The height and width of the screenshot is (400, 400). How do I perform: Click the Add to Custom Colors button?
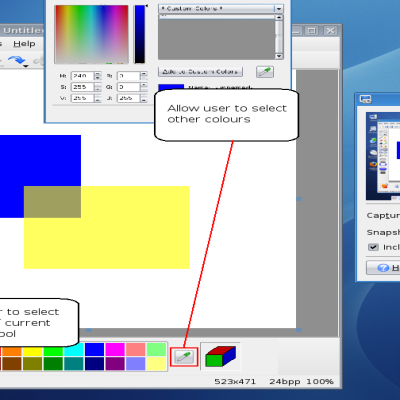[200, 72]
